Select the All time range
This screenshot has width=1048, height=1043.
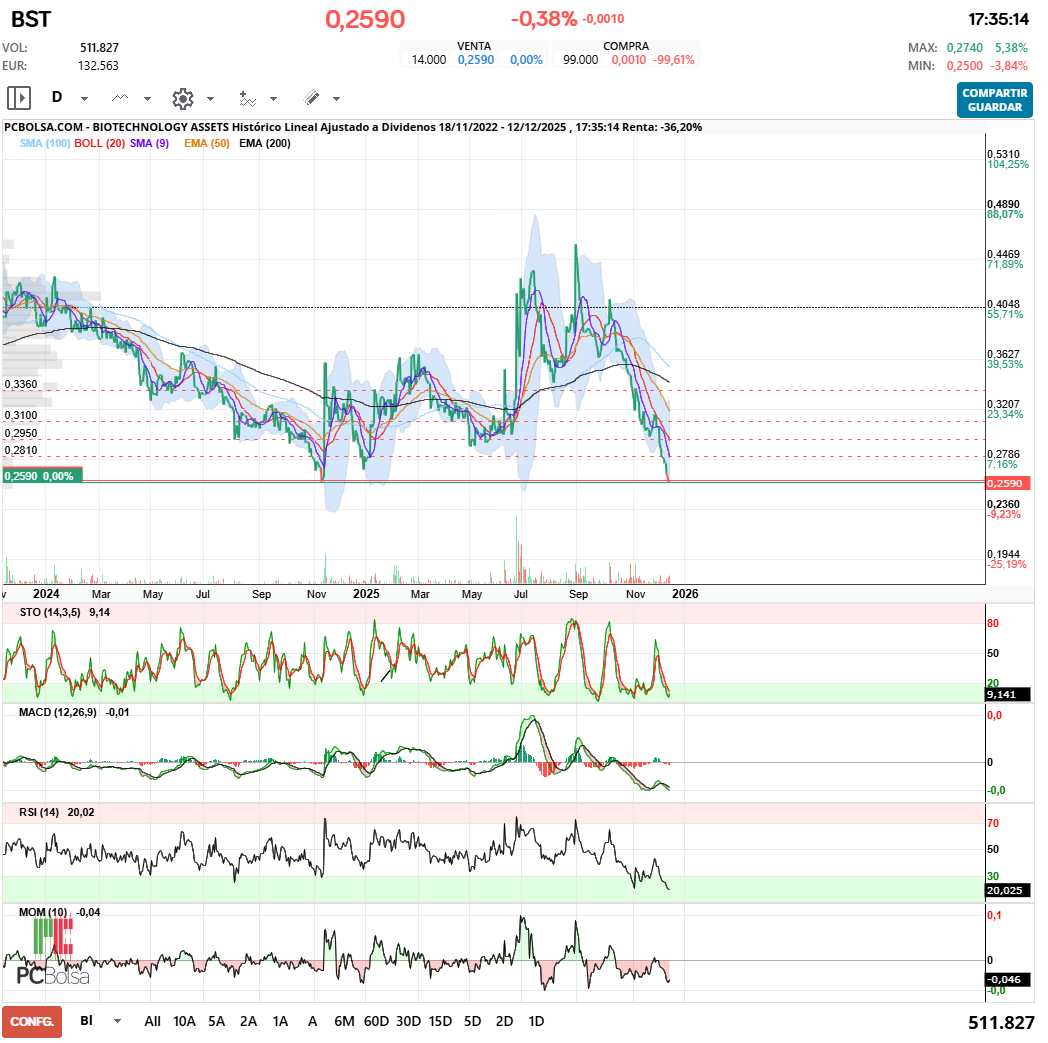[152, 1021]
